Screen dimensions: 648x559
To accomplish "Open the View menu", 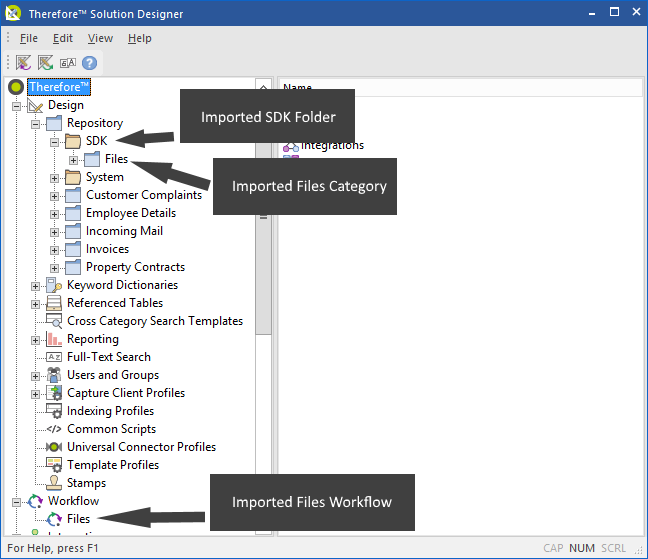I will click(x=100, y=38).
